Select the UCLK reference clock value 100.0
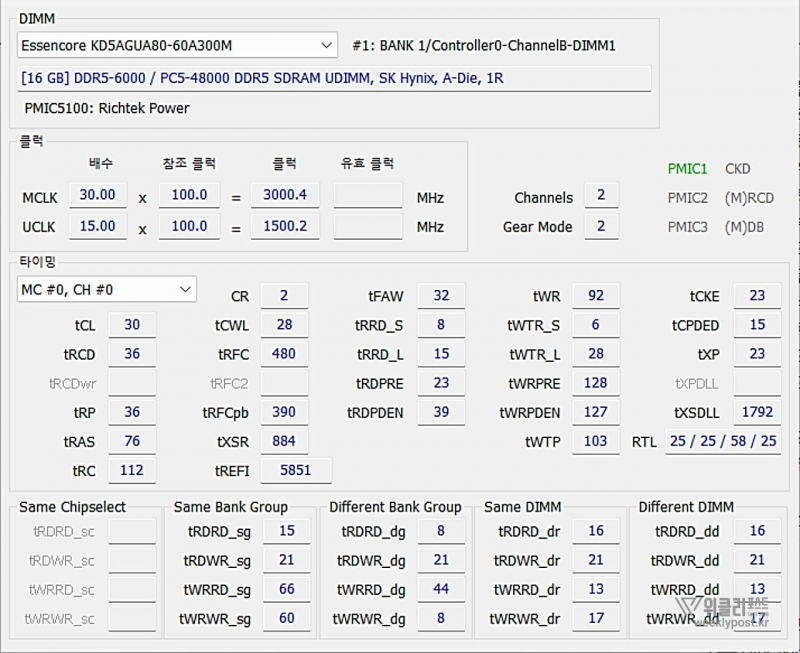800x653 pixels. 189,226
